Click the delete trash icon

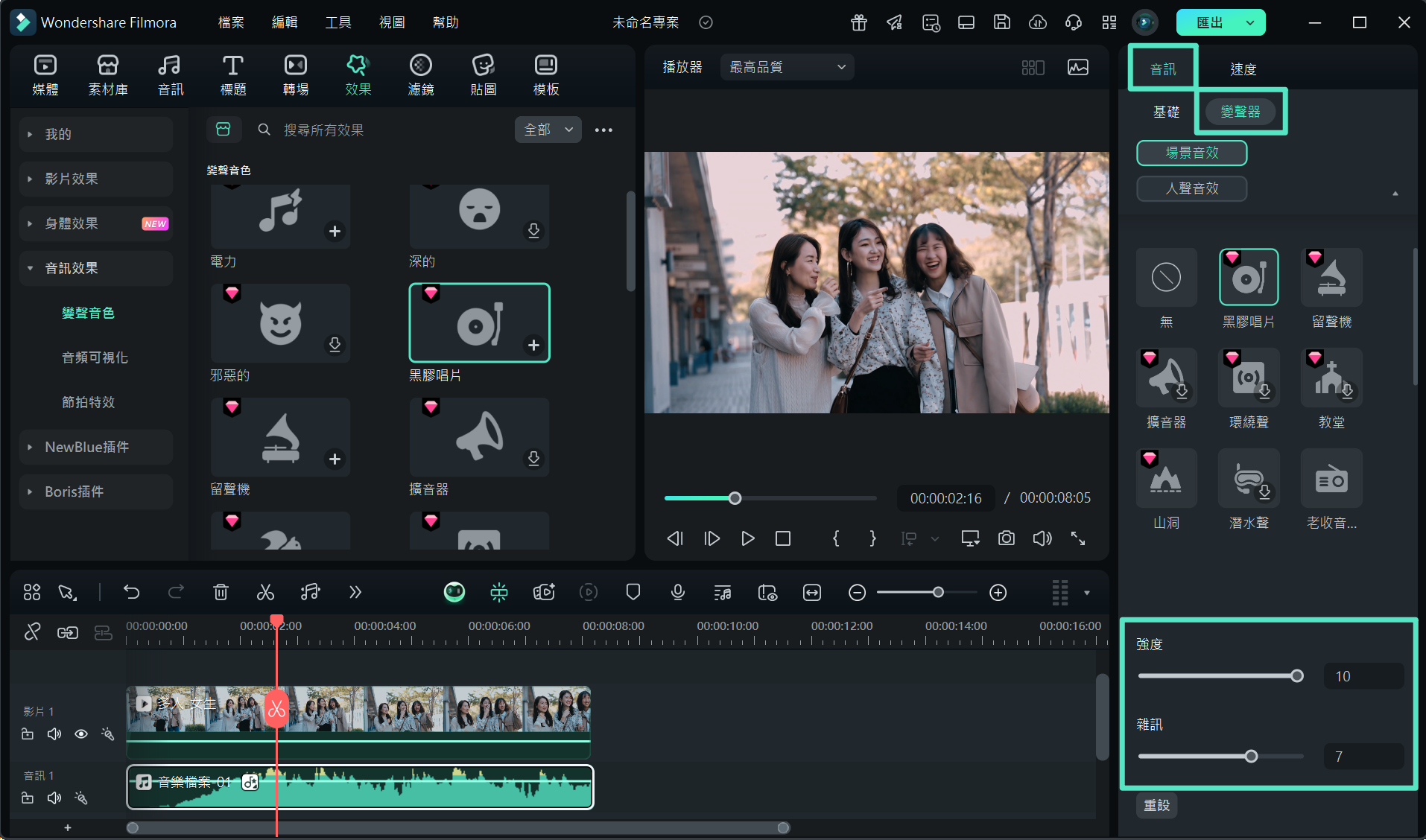point(221,592)
